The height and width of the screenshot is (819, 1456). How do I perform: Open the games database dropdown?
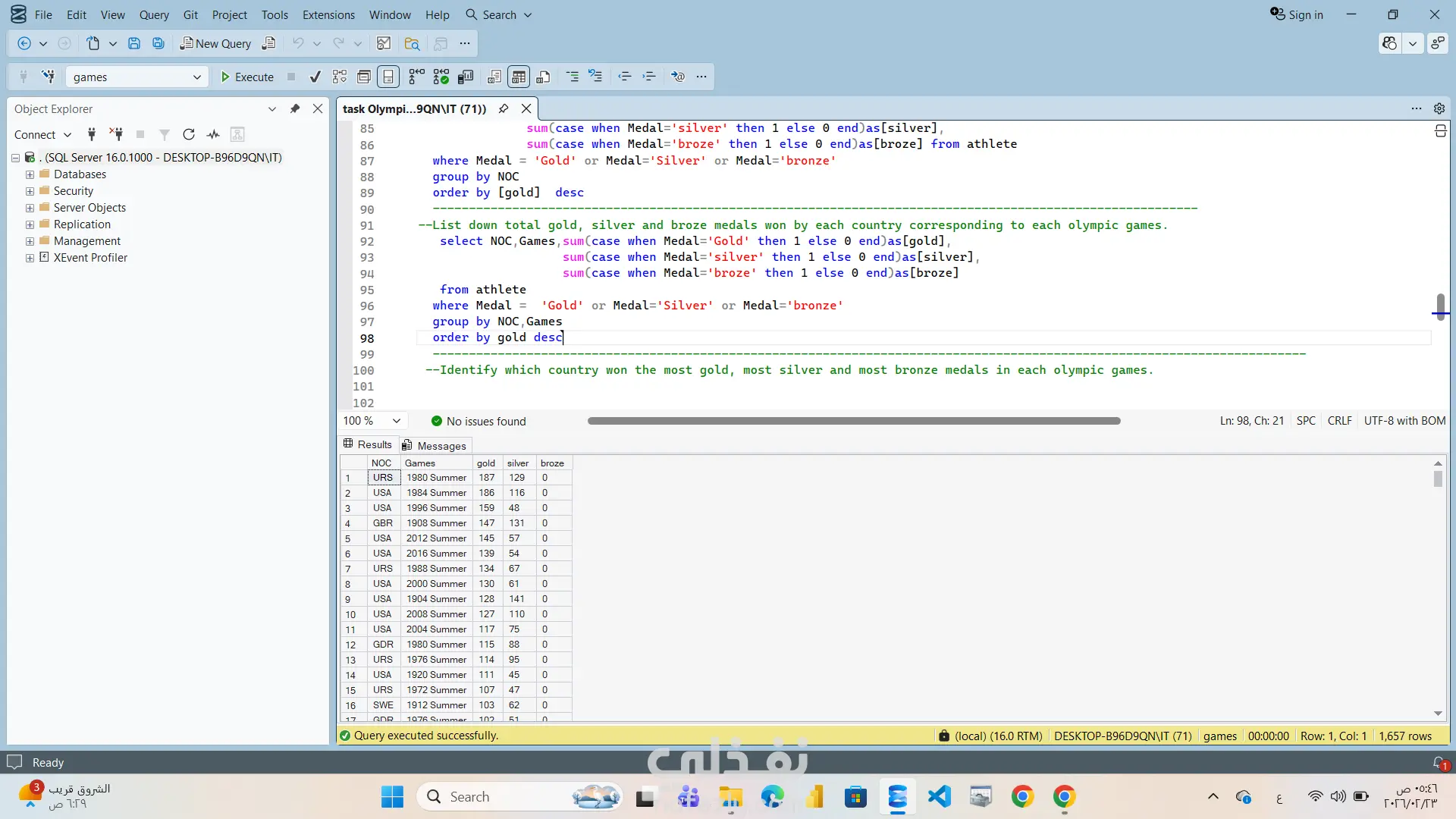click(196, 77)
